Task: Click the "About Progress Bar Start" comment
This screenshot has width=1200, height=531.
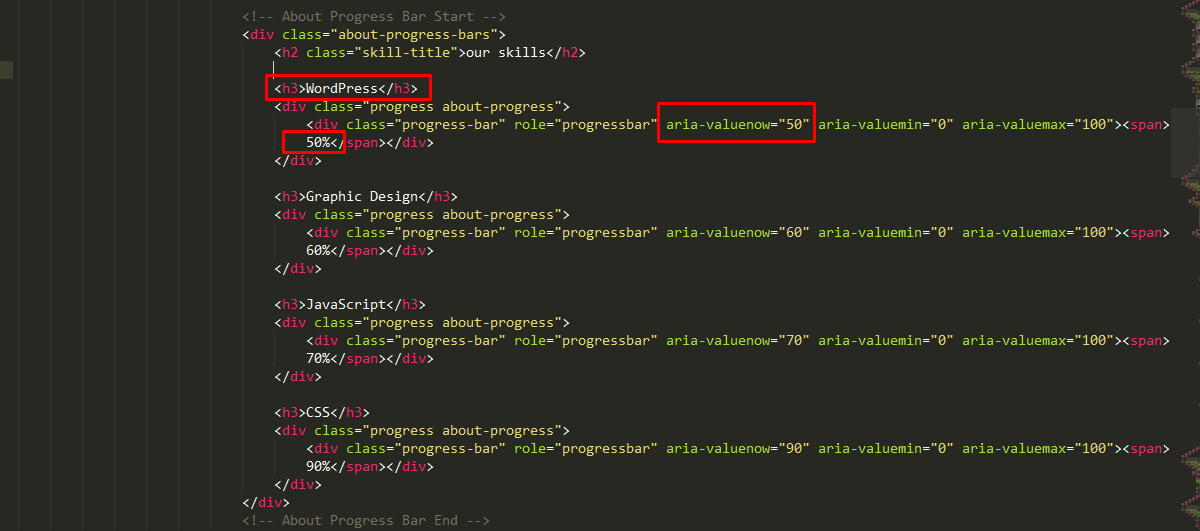Action: coord(374,17)
